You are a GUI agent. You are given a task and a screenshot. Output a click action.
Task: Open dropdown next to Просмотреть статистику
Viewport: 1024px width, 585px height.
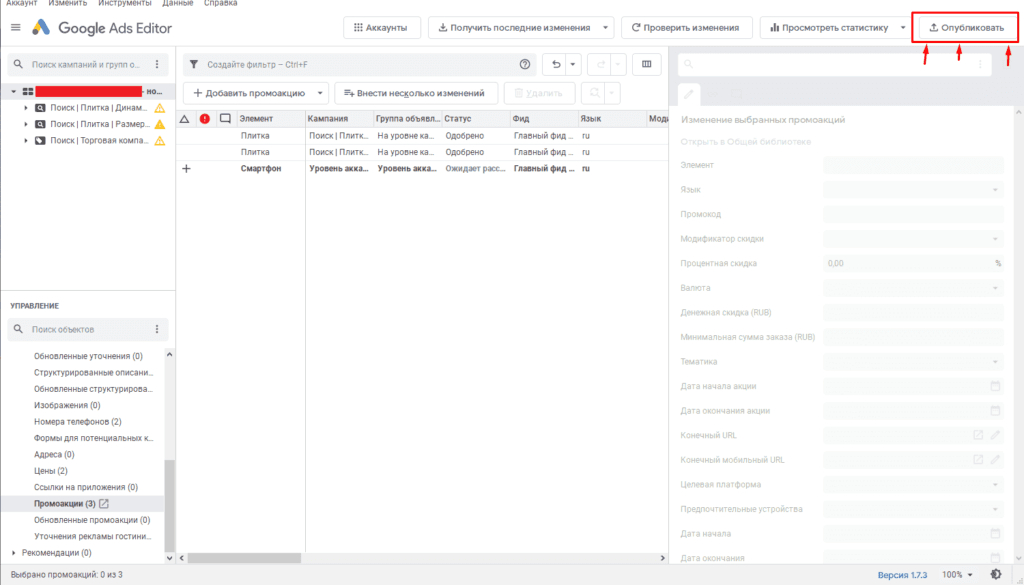point(903,28)
